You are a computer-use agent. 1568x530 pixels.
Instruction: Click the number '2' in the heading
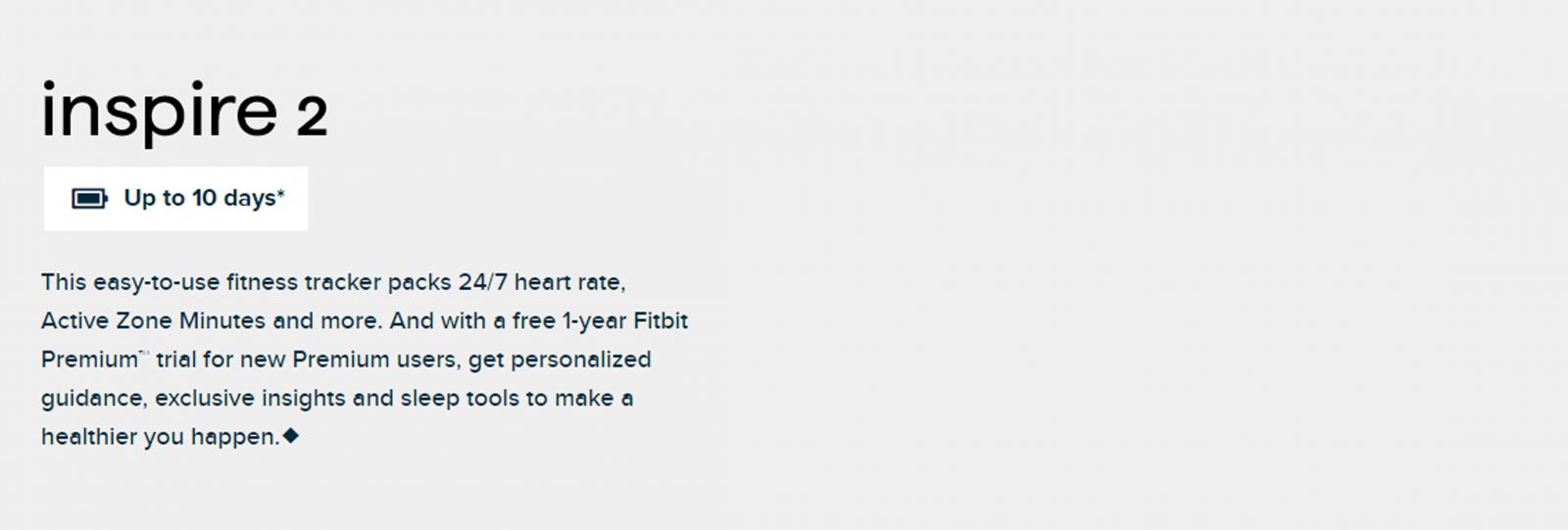pyautogui.click(x=312, y=118)
